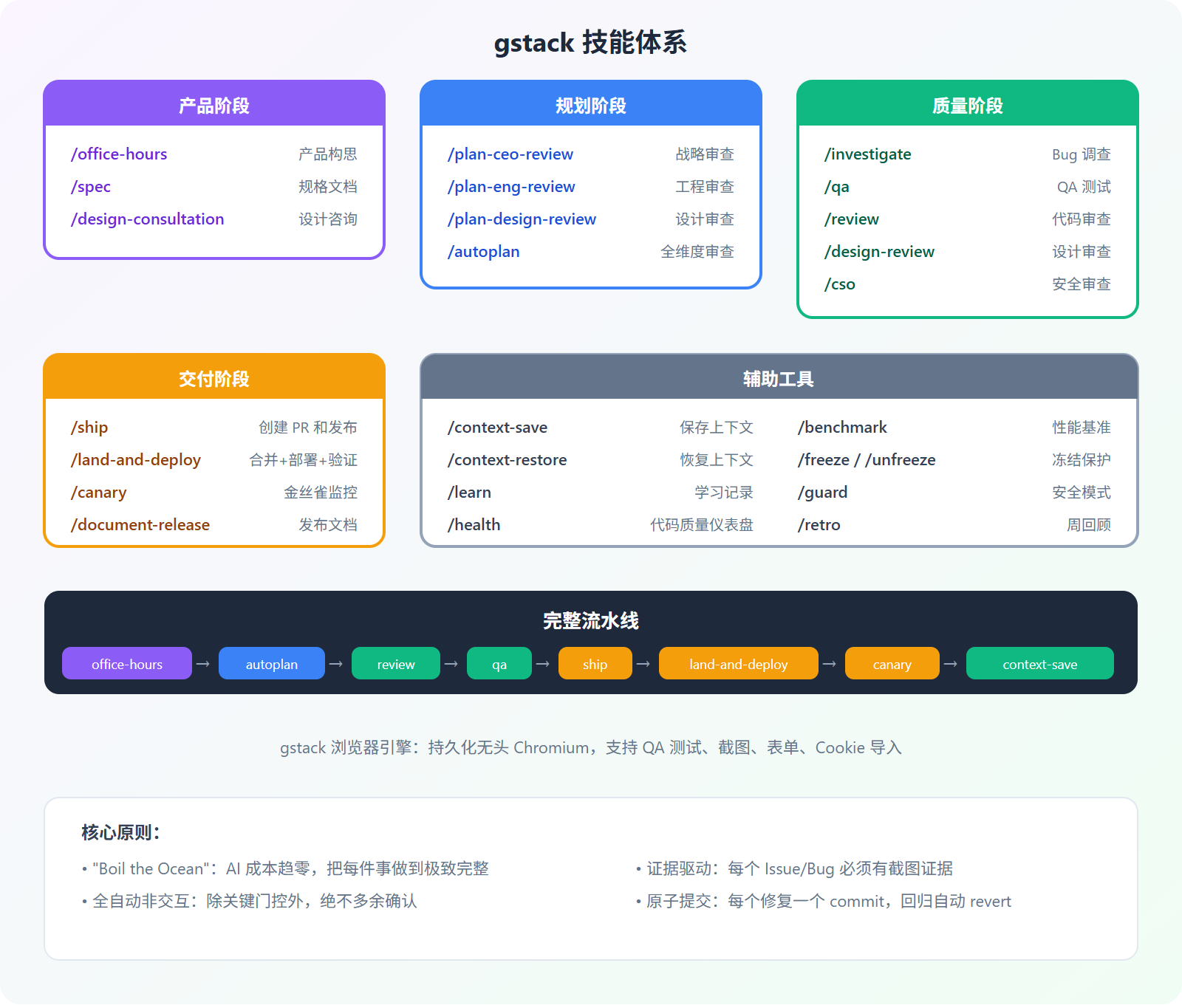Select the "冻结保护" description
1182x1008 pixels.
(1082, 459)
